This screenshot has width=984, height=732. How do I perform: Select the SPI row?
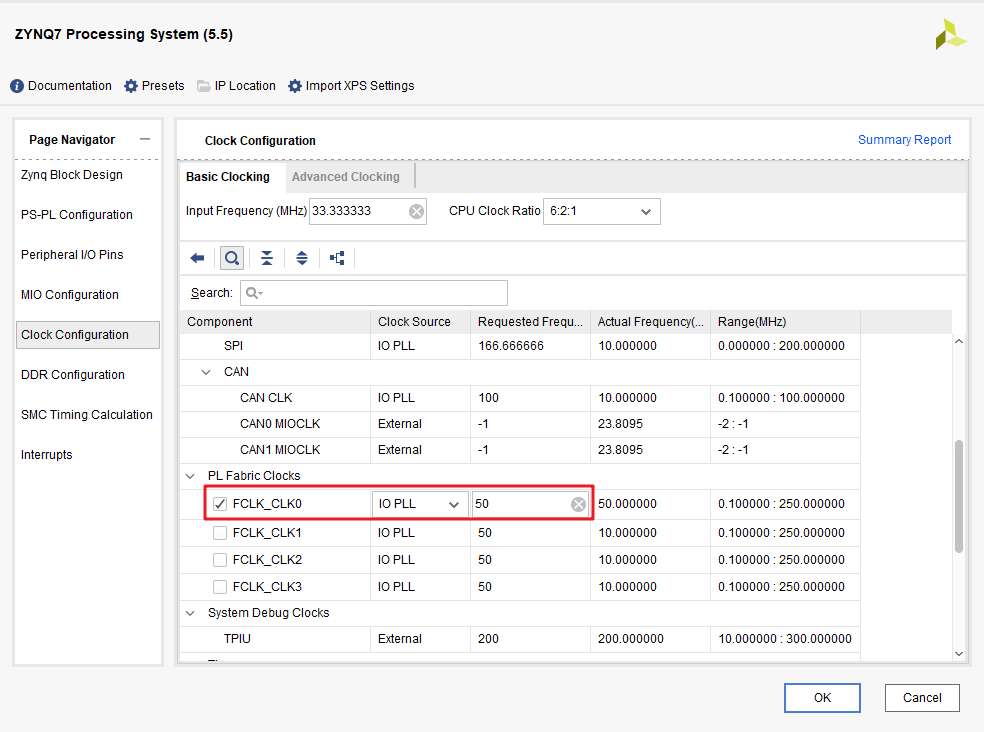[x=520, y=347]
